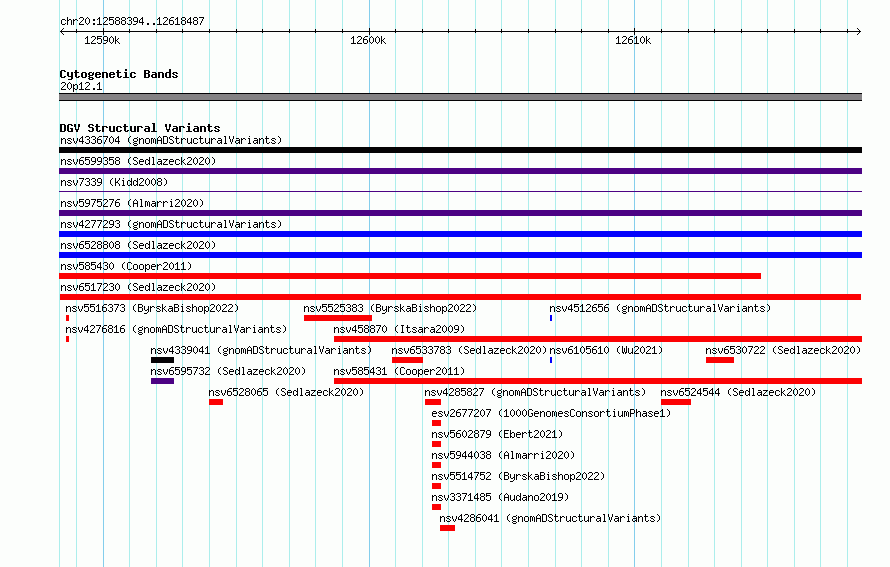Click the gray 20p12.1 cytogenetic band
This screenshot has width=890, height=567.
click(460, 97)
